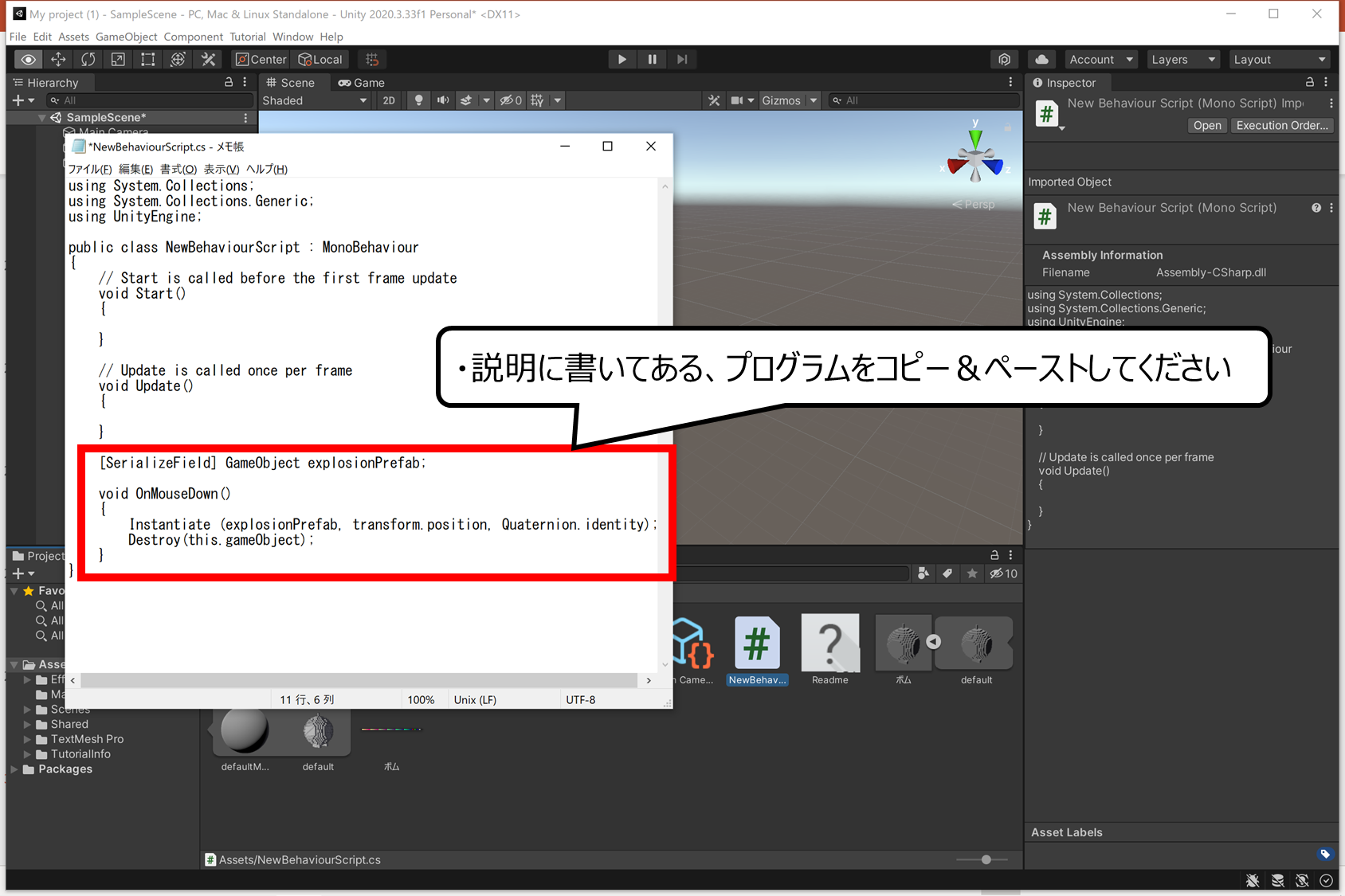The height and width of the screenshot is (896, 1345).
Task: Switch to the Scene tab
Action: tap(291, 83)
